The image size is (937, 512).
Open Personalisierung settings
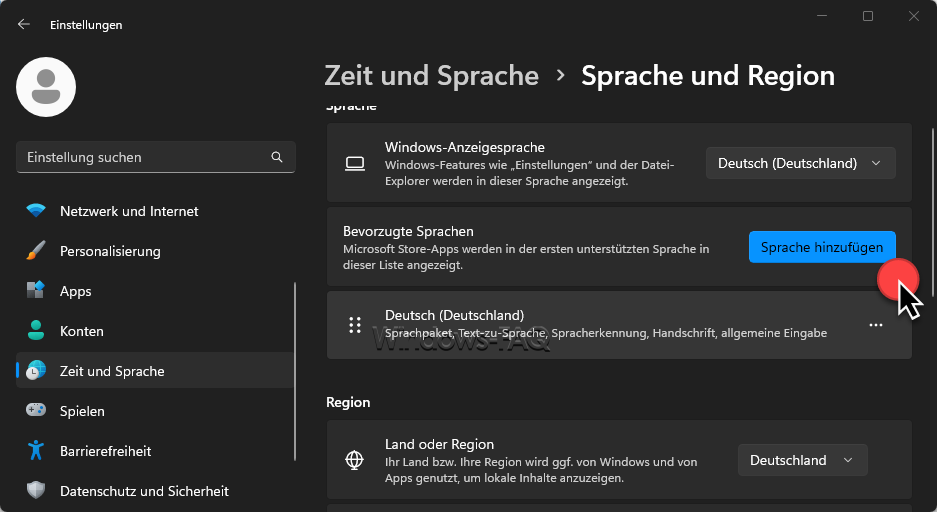155,251
